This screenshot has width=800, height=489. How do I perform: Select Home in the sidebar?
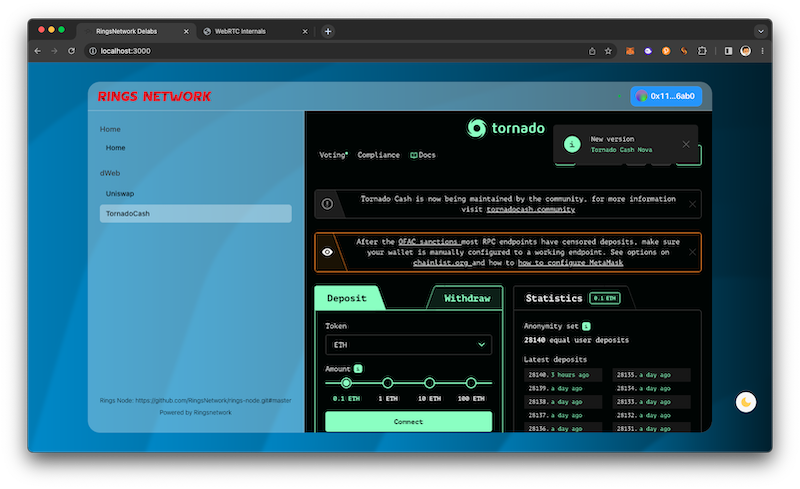[x=115, y=148]
